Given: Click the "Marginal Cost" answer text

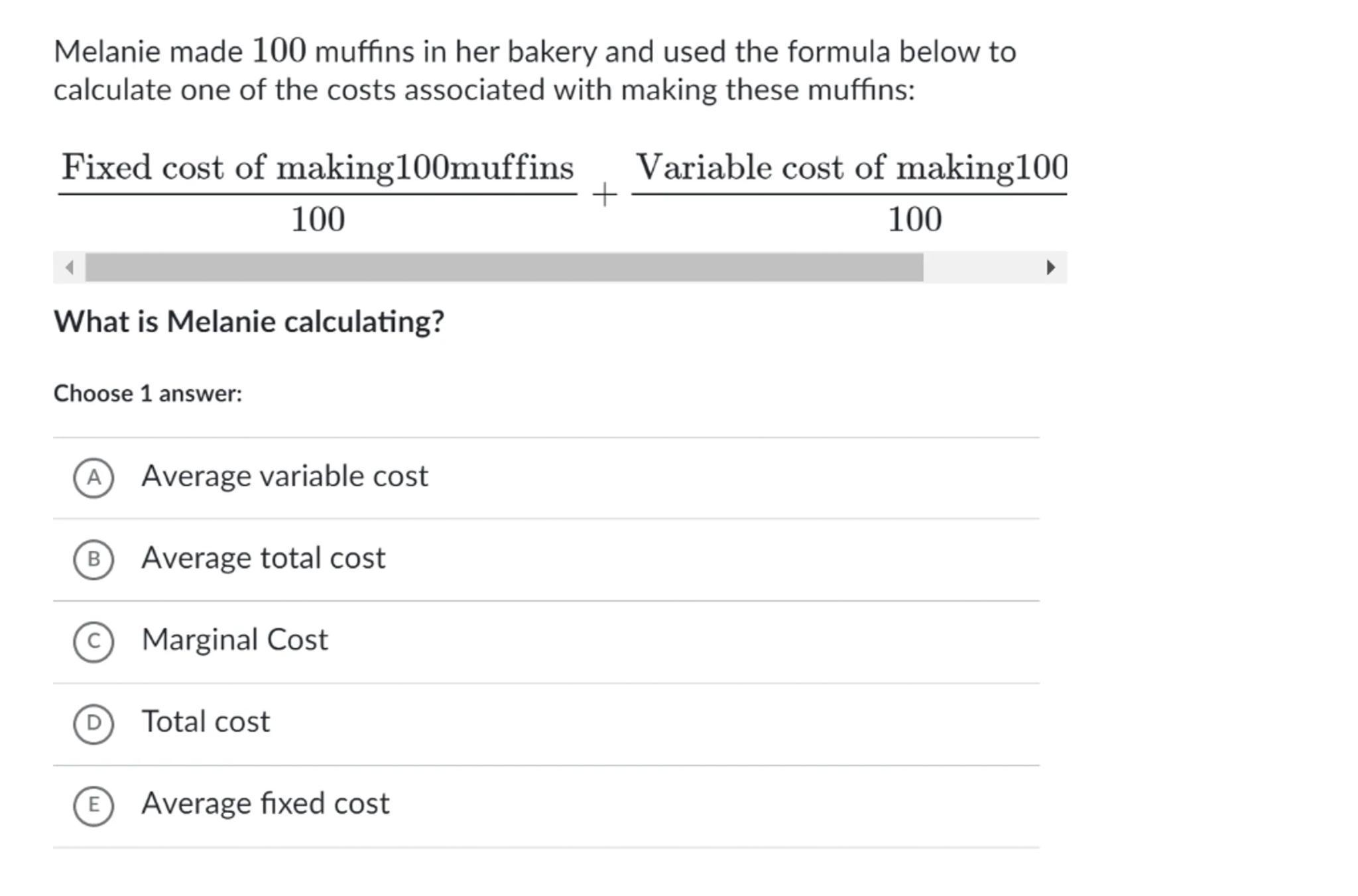Looking at the screenshot, I should click(x=235, y=640).
